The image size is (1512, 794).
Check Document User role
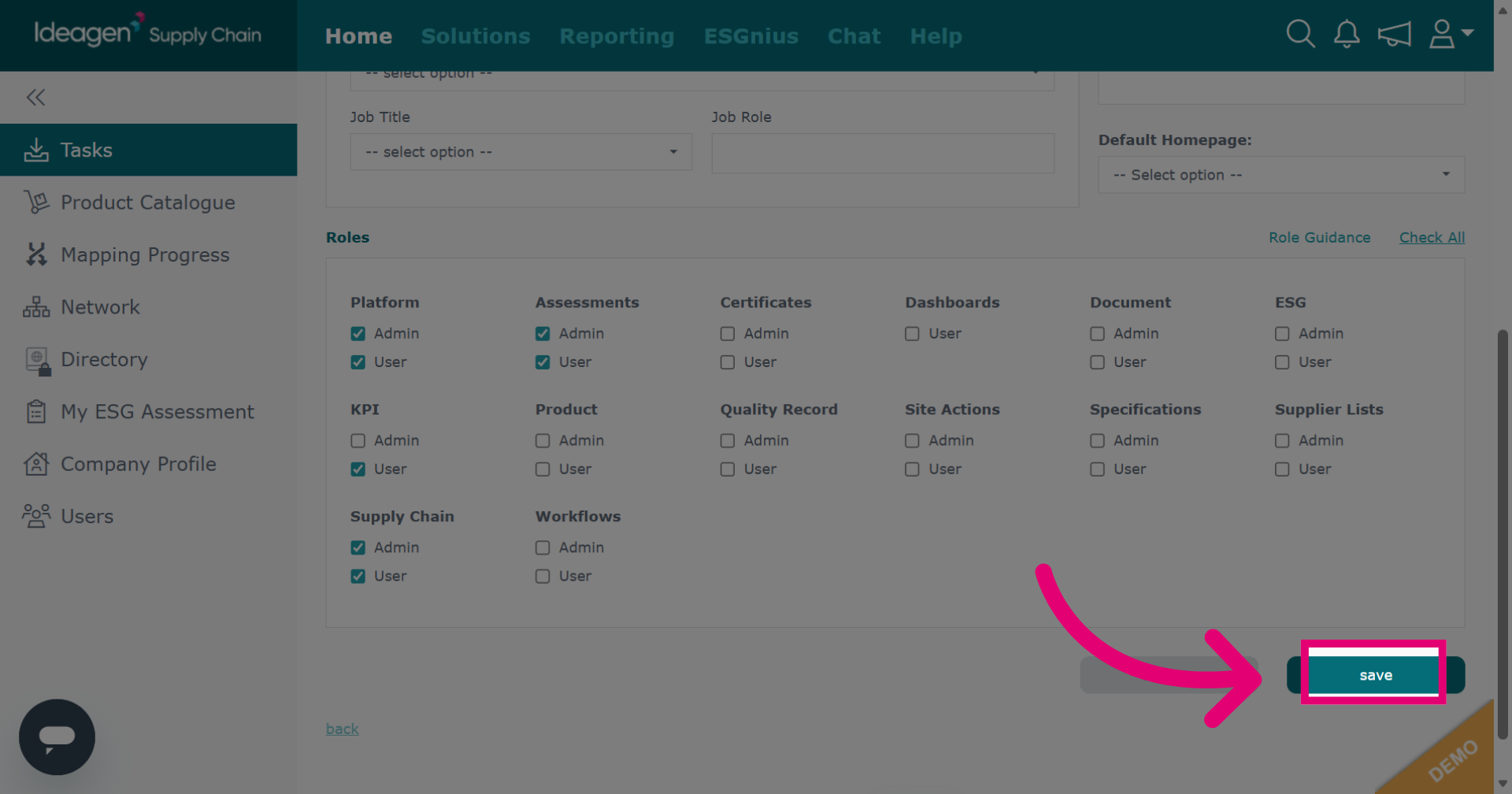tap(1097, 362)
